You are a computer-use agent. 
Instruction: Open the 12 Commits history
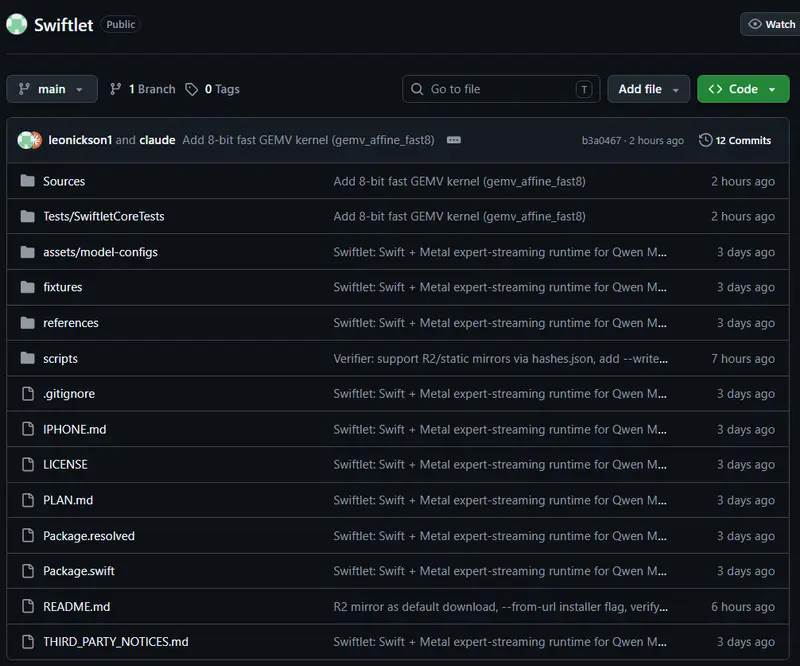coord(735,140)
